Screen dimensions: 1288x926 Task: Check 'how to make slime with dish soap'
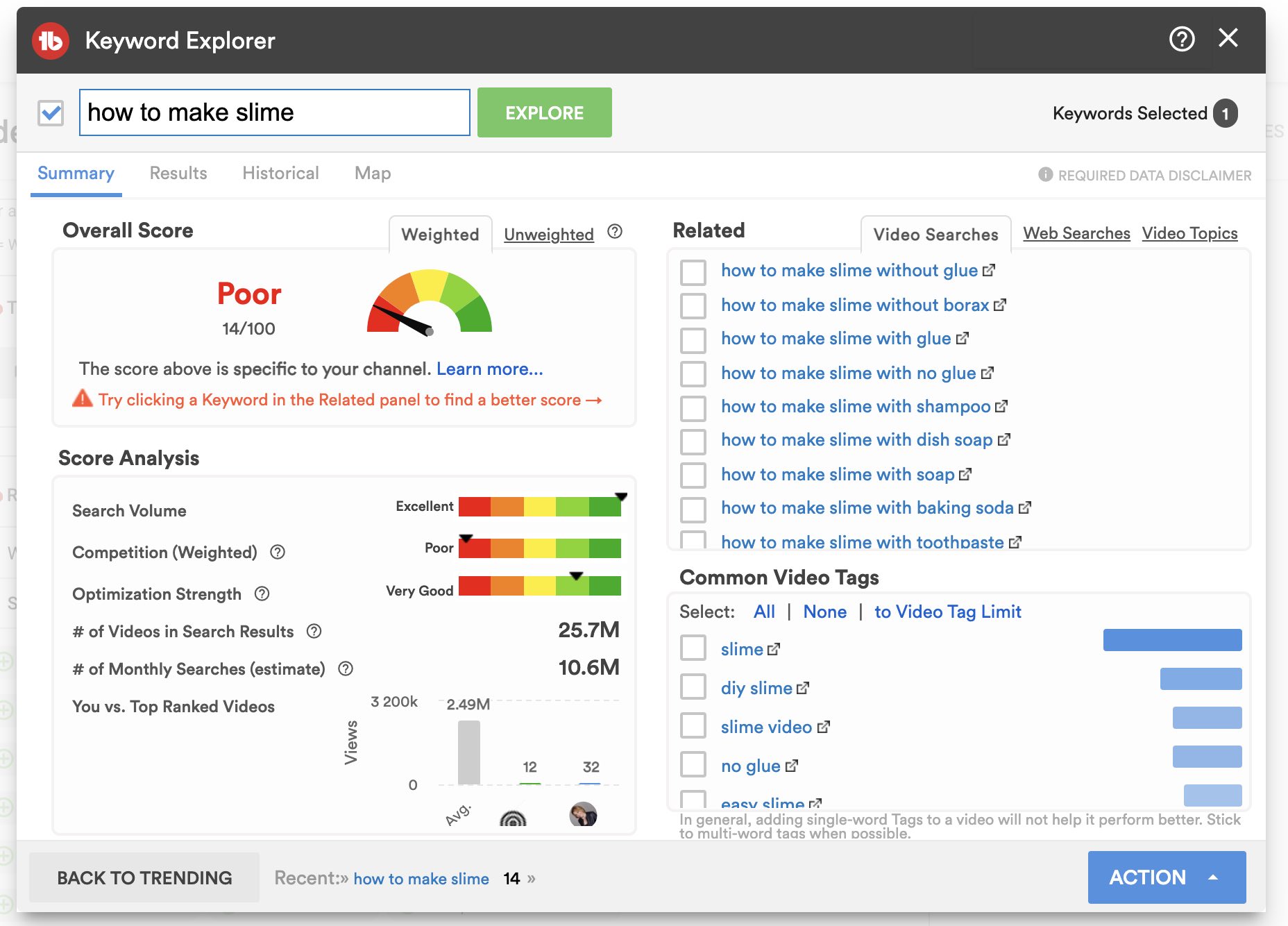pos(693,441)
